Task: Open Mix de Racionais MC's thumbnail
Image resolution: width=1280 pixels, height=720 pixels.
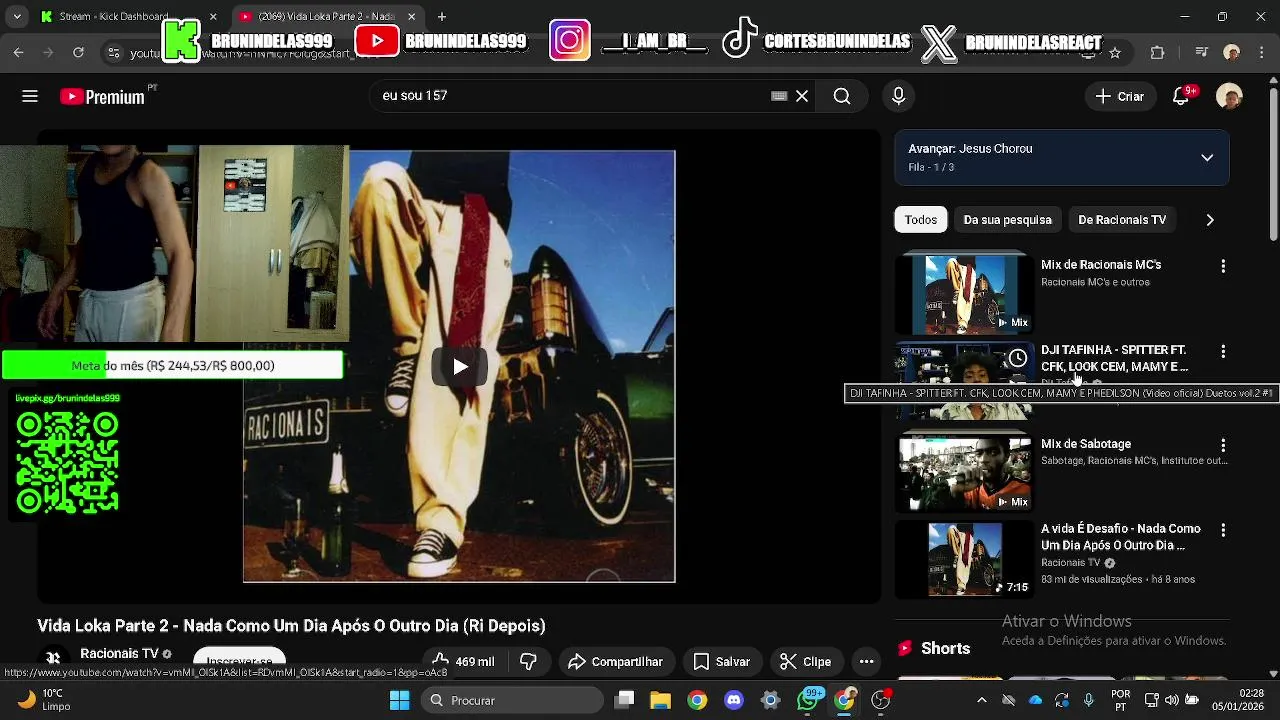Action: tap(964, 294)
